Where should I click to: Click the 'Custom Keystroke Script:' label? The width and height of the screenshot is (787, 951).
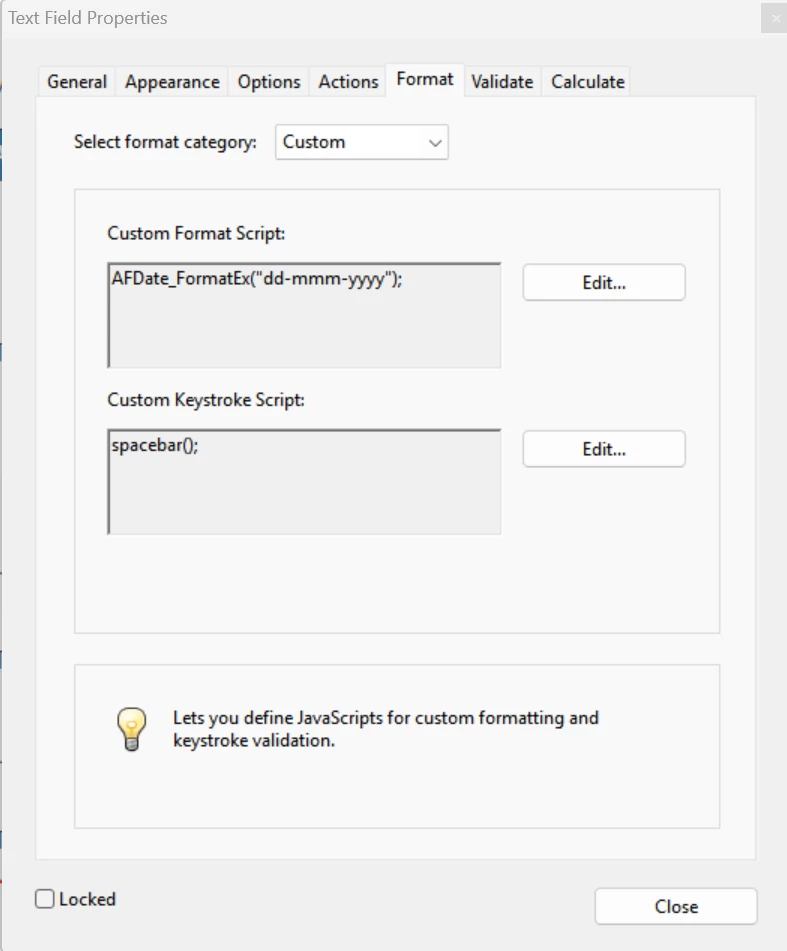[206, 400]
